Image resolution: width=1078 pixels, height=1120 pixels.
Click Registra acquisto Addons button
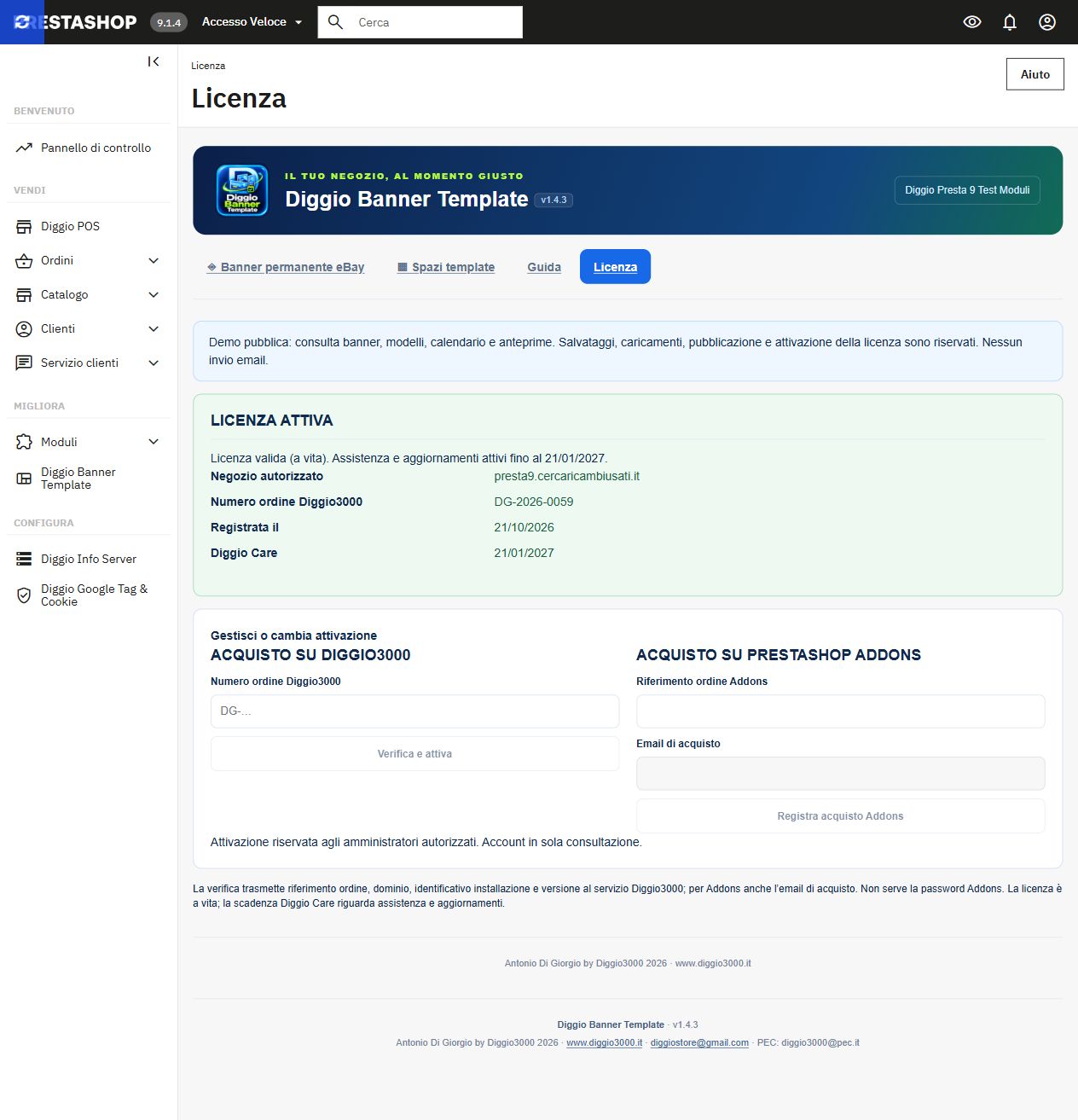(x=840, y=816)
